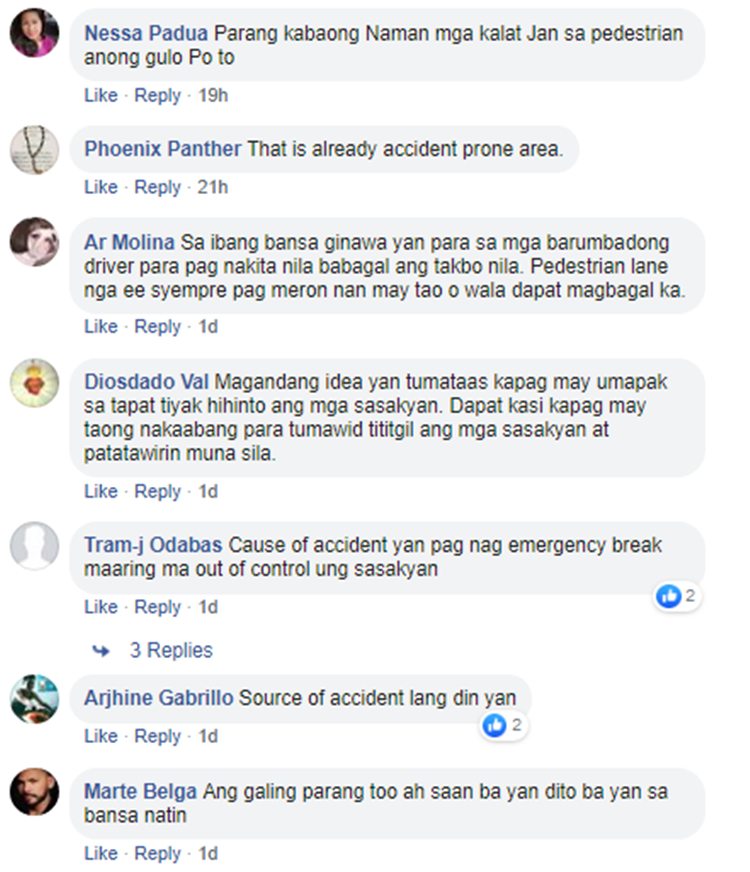The width and height of the screenshot is (750, 872).
Task: Reply to Ar Molina's comment
Action: click(x=157, y=326)
